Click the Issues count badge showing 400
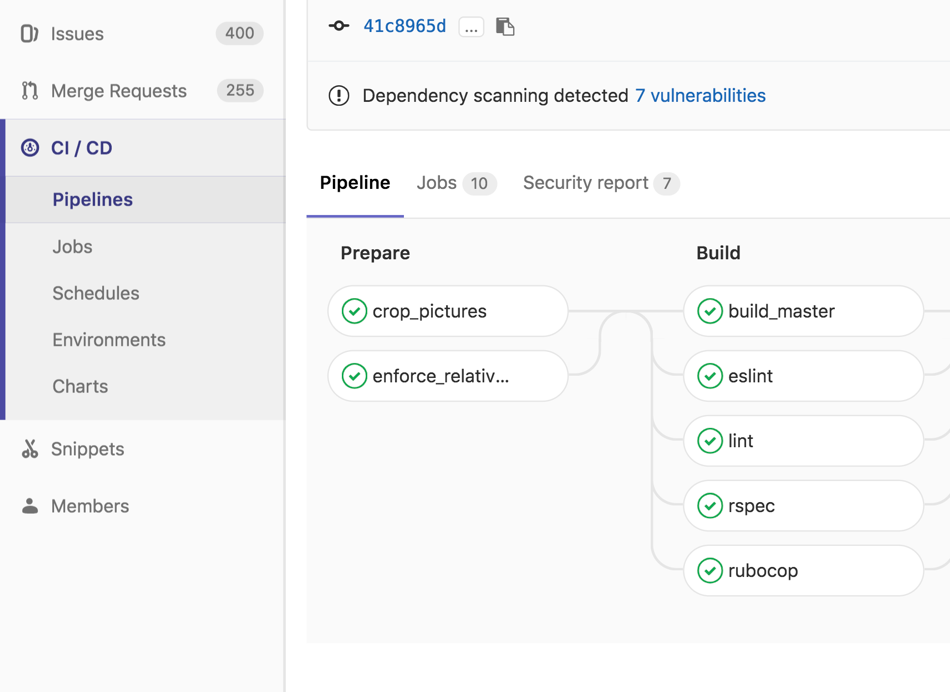Screen dimensions: 950x692 click(x=239, y=33)
